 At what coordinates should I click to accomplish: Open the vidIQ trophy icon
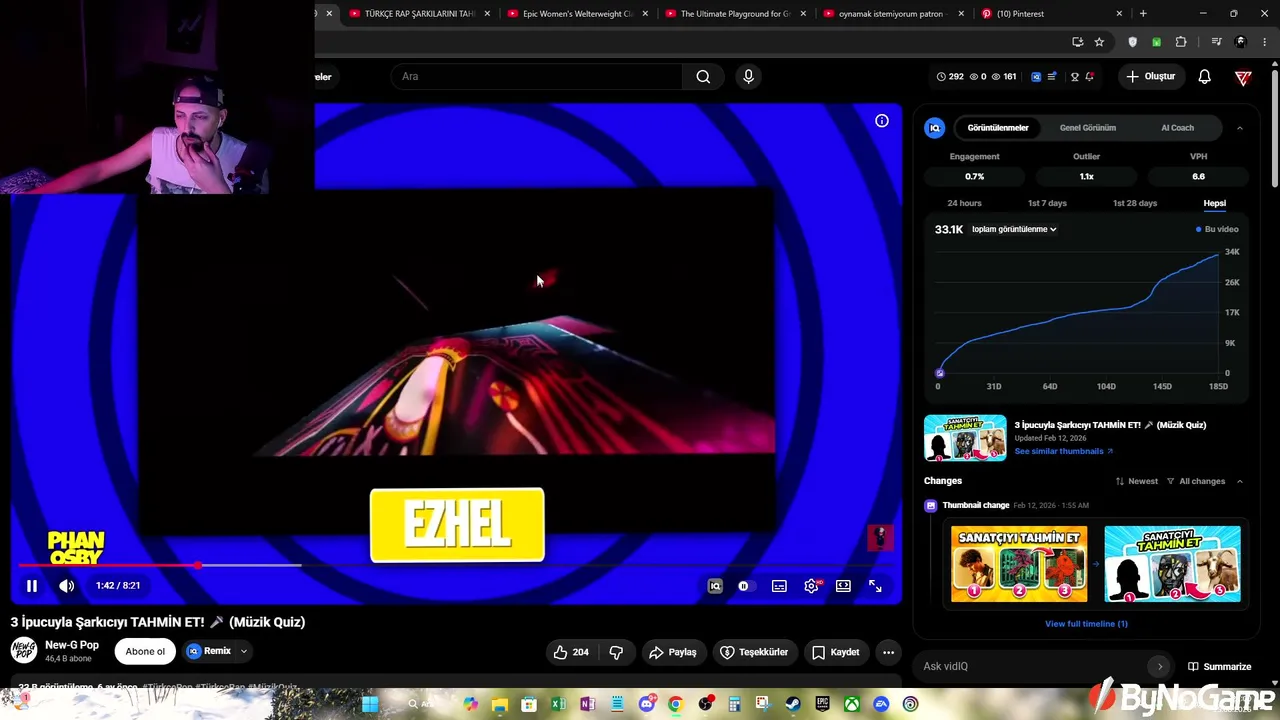[1075, 77]
